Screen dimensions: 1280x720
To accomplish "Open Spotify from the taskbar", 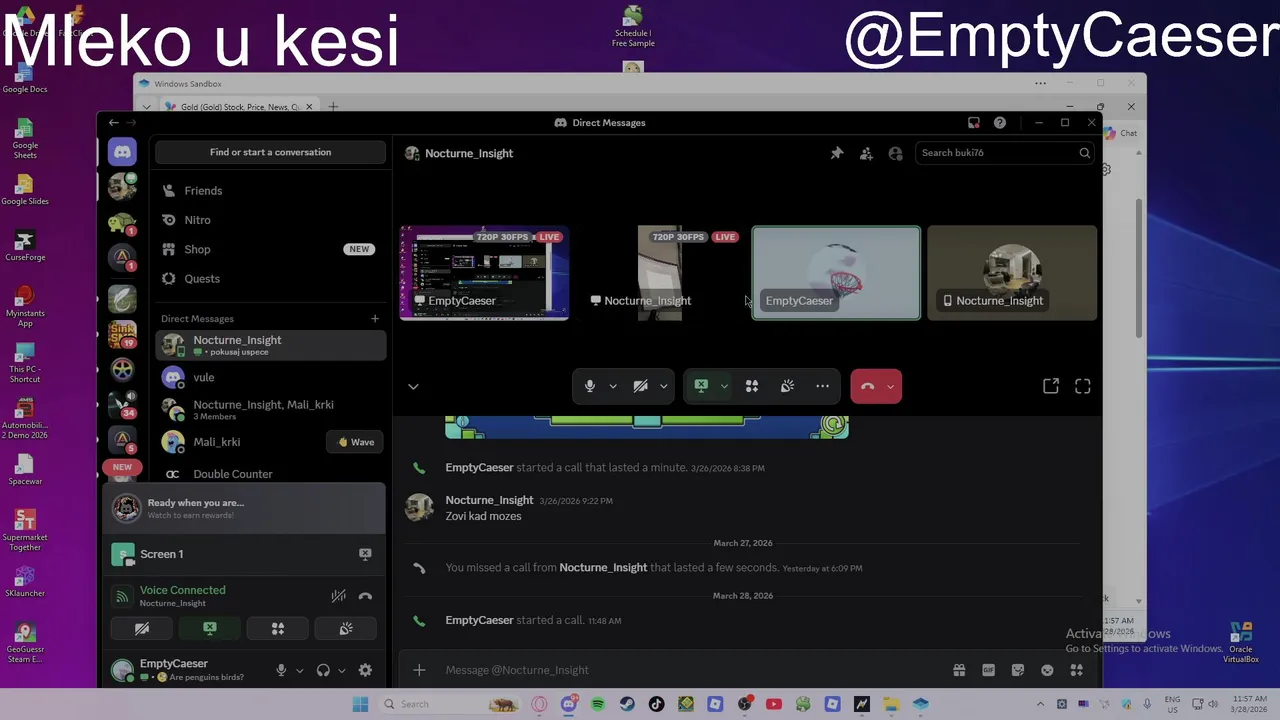I will click(598, 704).
